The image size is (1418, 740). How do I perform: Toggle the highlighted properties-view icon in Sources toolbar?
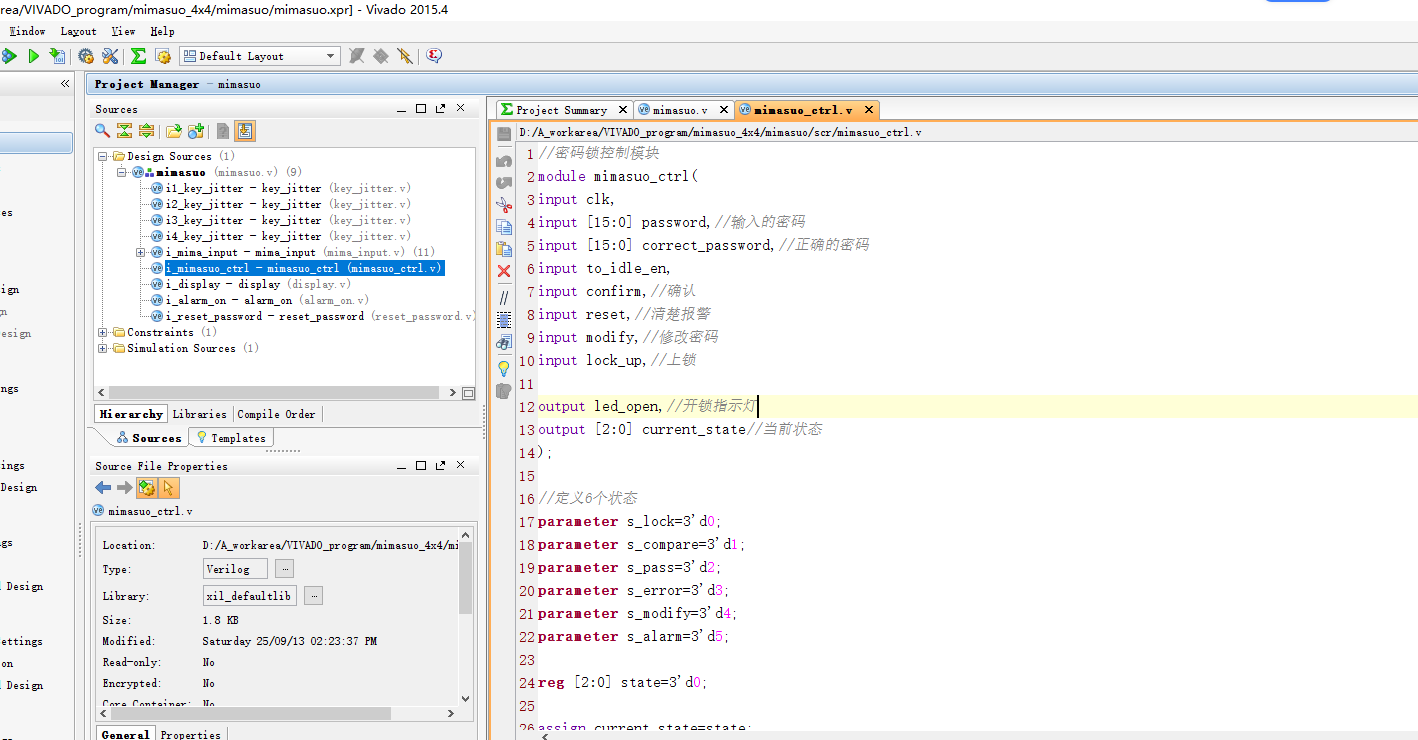coord(245,131)
